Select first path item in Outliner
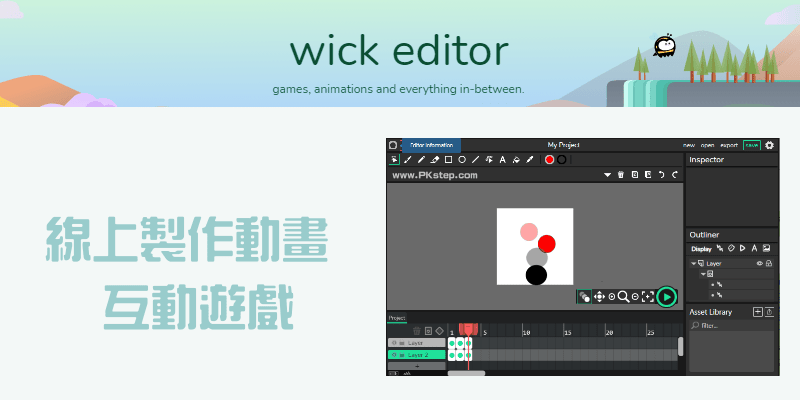800x400 pixels. click(x=742, y=285)
